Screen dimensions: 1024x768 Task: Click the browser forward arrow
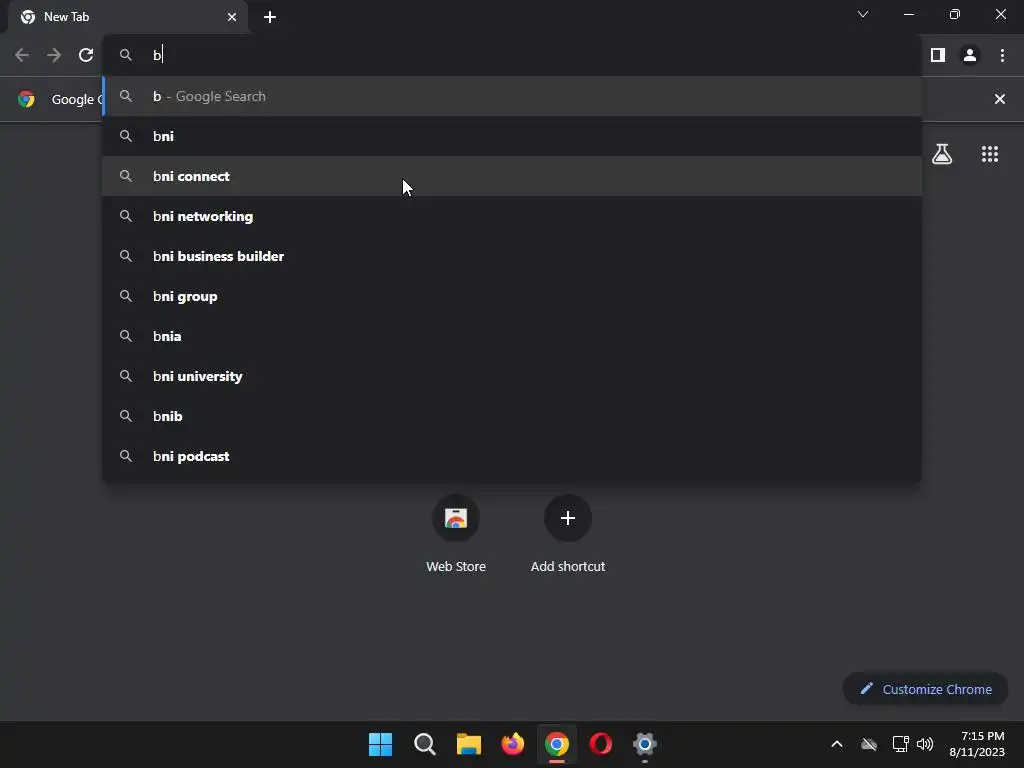54,55
